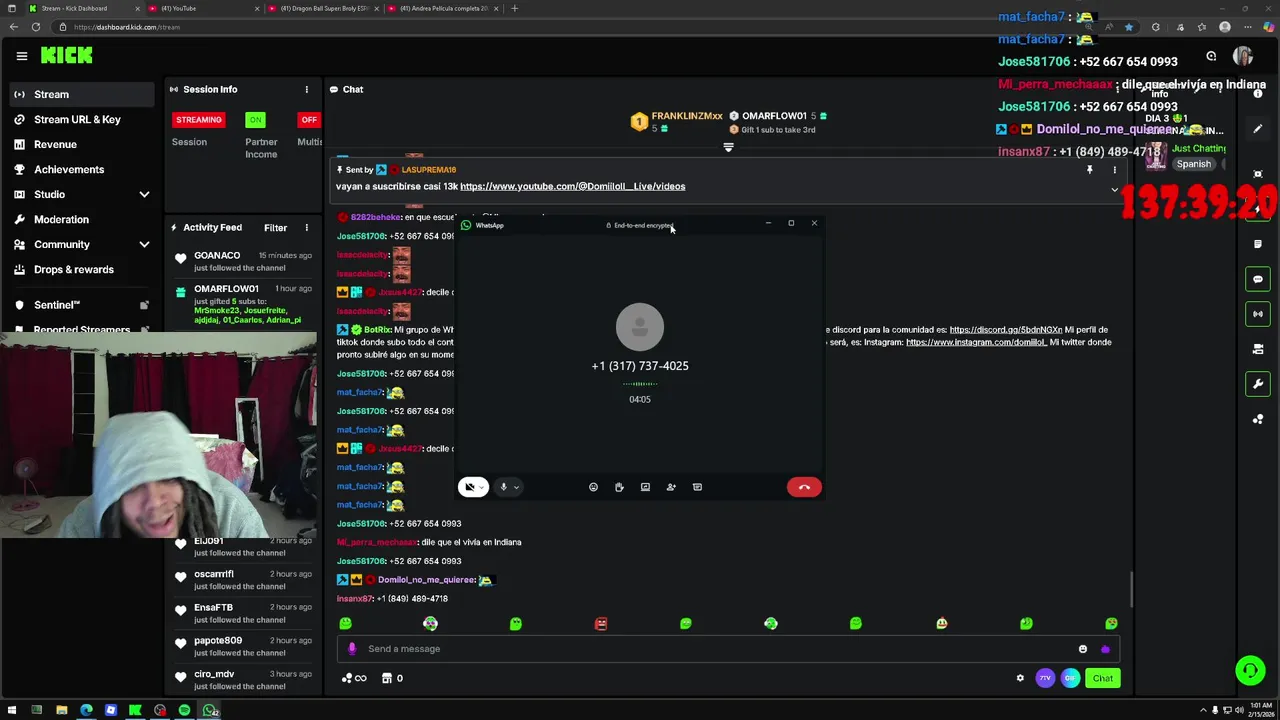
Task: Open green support headset widget
Action: pyautogui.click(x=1250, y=671)
